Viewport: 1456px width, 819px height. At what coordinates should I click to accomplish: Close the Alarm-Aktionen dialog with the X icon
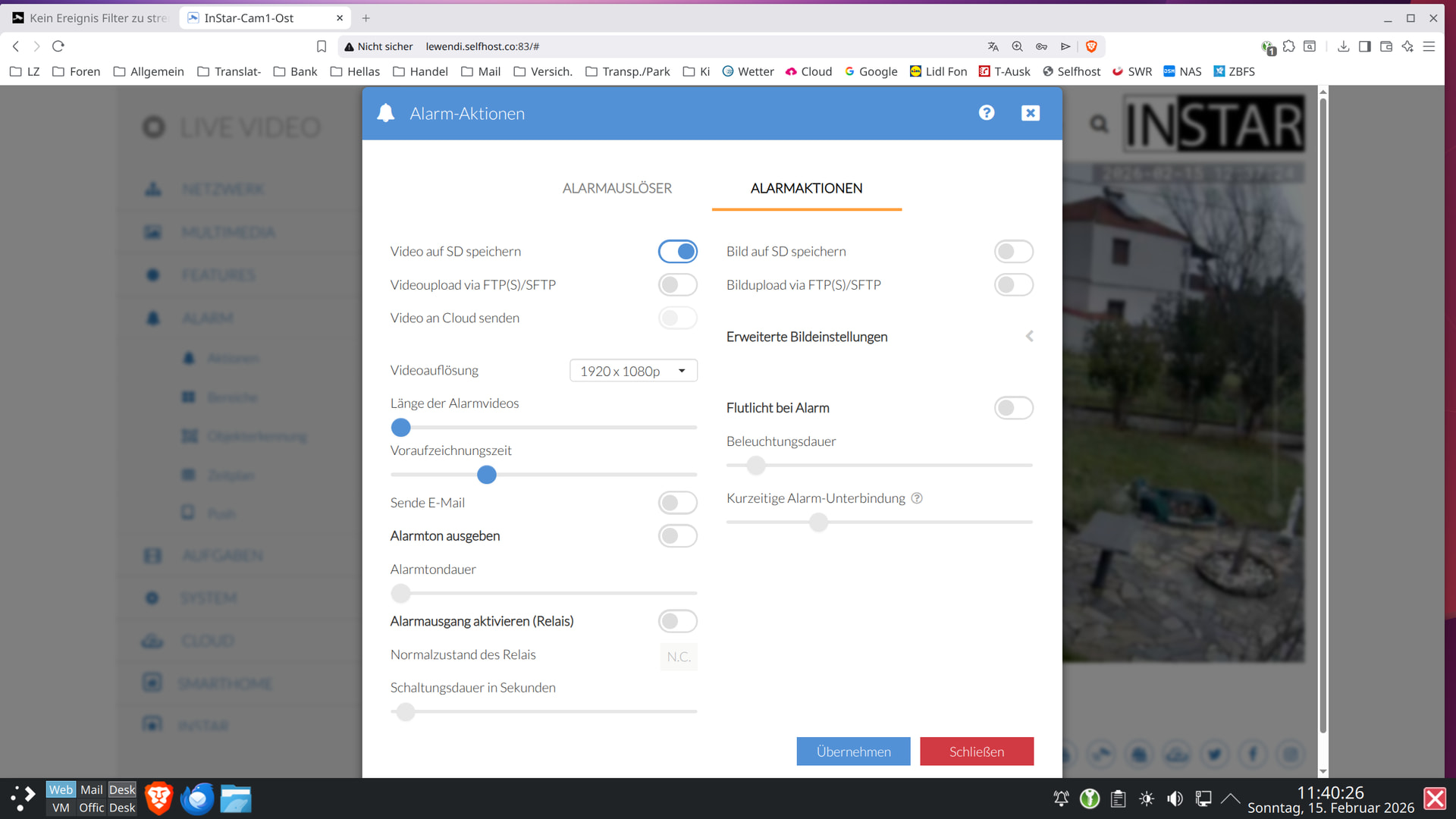coord(1030,113)
